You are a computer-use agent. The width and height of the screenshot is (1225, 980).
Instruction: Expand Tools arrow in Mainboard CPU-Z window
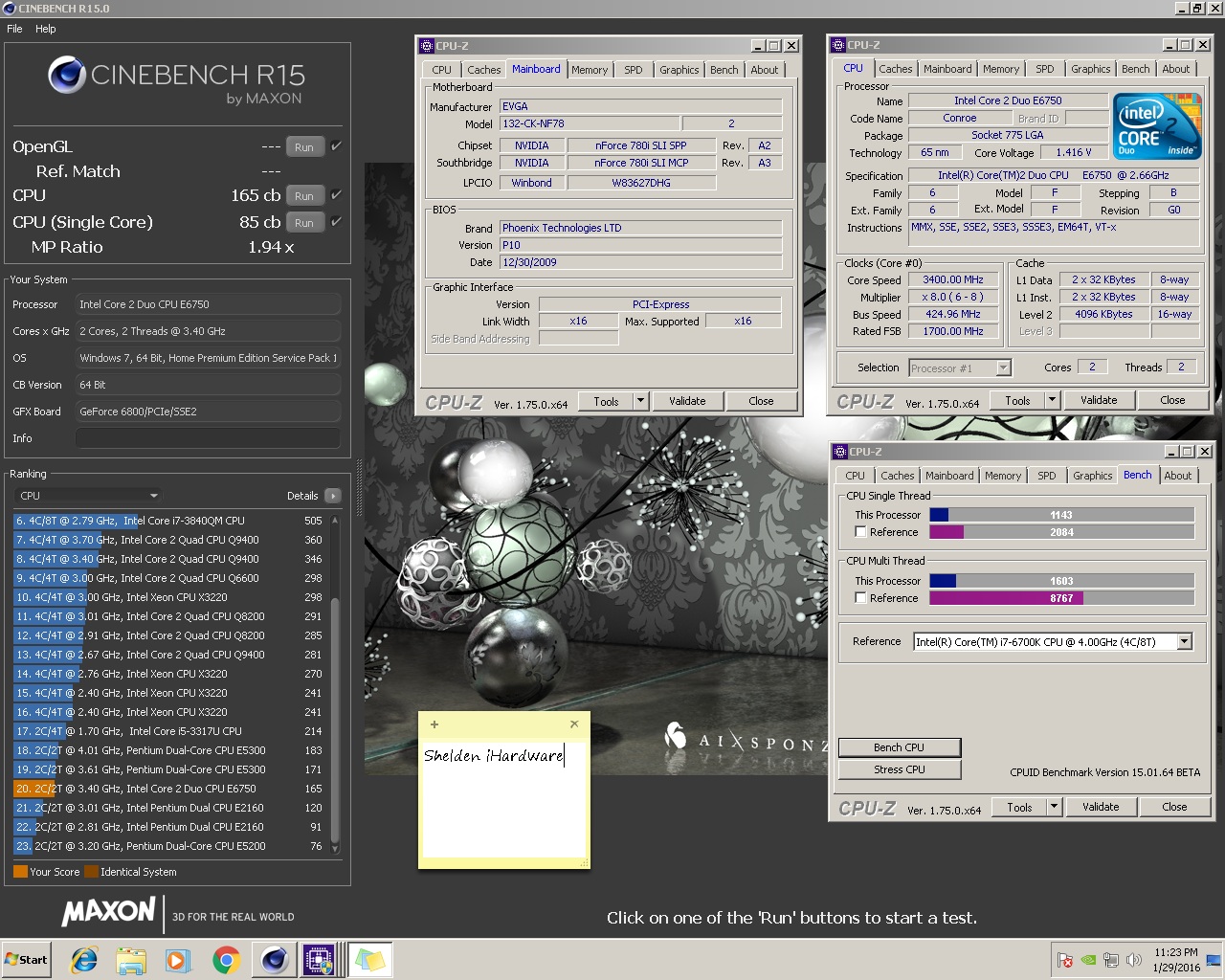(641, 401)
